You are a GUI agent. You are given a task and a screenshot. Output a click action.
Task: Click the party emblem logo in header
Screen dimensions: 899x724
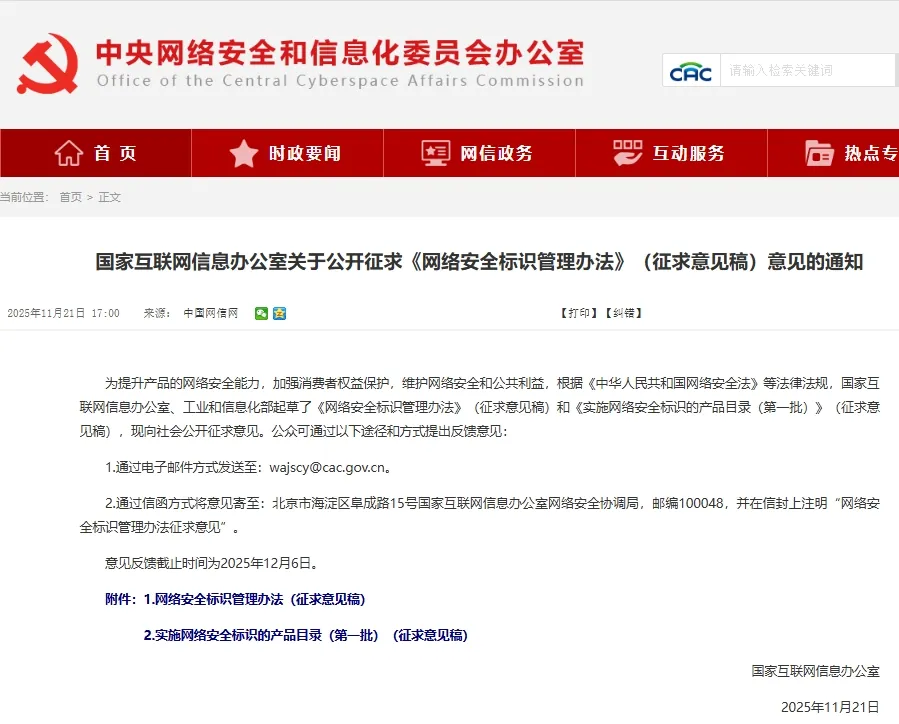(47, 64)
